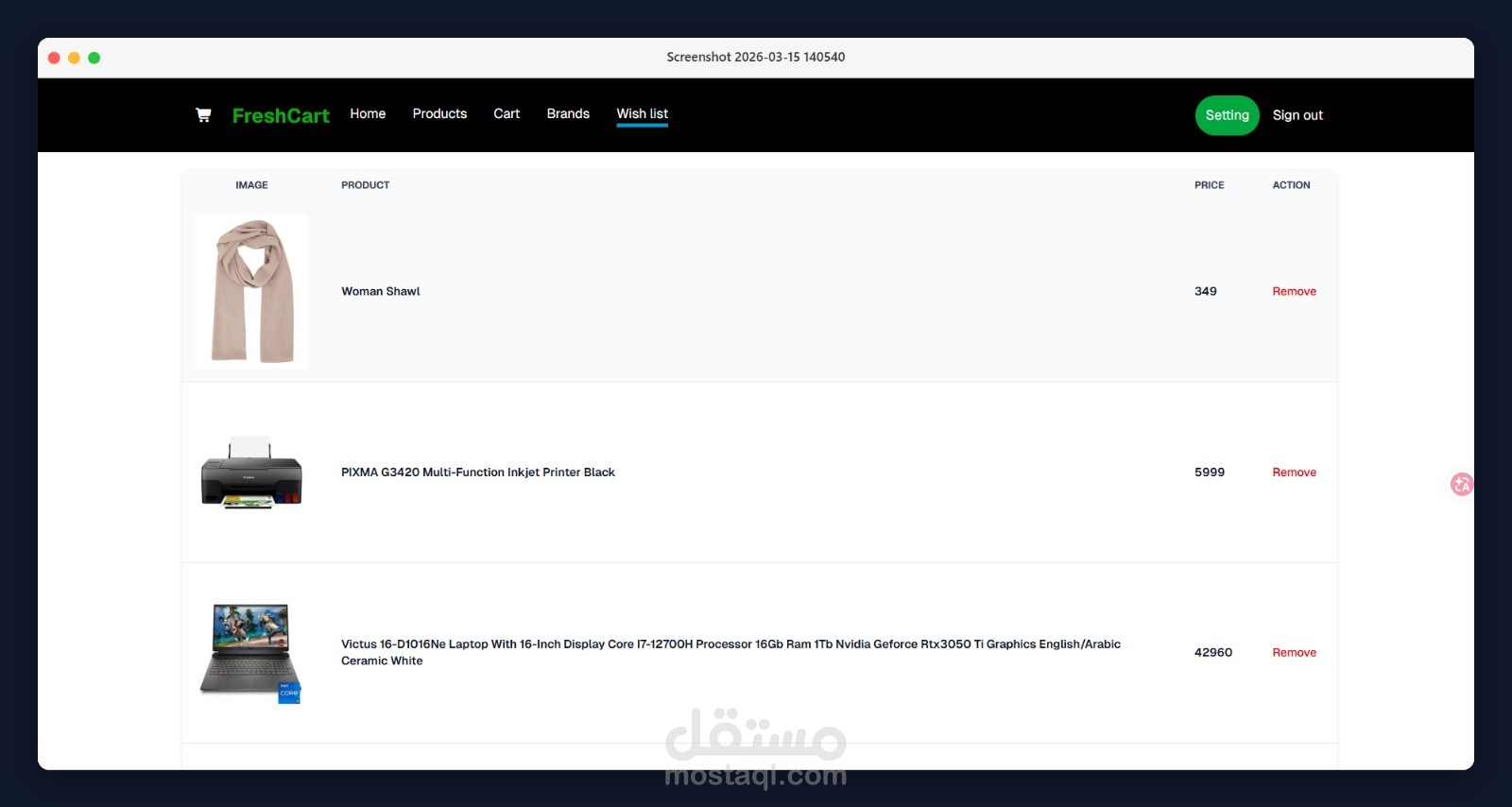This screenshot has height=807, width=1512.
Task: Go to the Home page
Action: coord(368,113)
